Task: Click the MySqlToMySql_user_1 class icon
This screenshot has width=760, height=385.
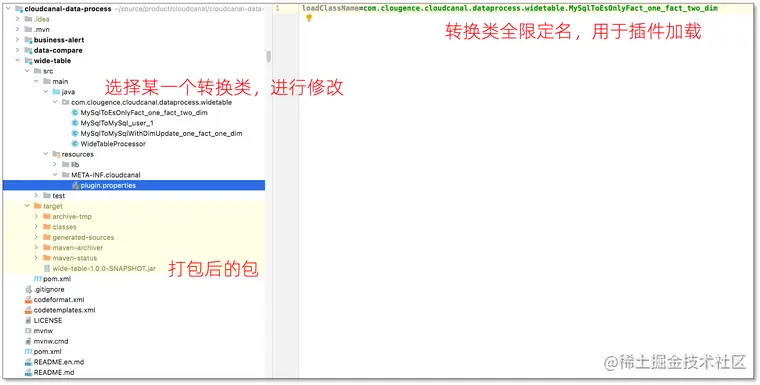Action: tap(75, 123)
